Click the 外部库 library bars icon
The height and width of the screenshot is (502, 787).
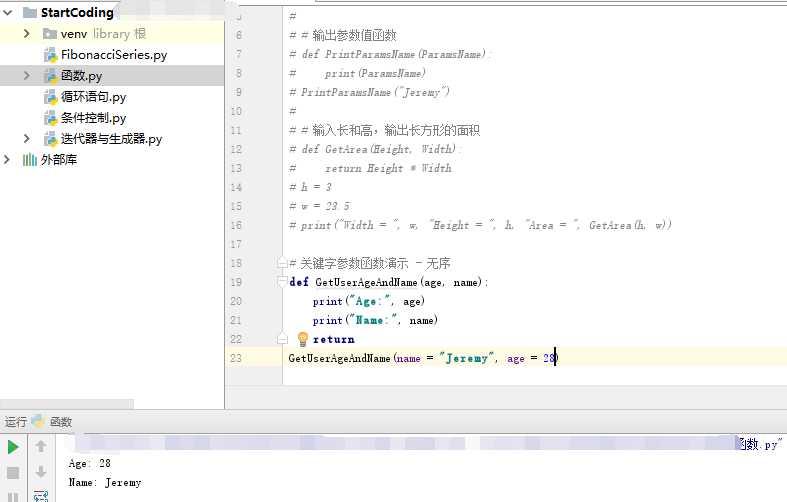click(x=30, y=160)
